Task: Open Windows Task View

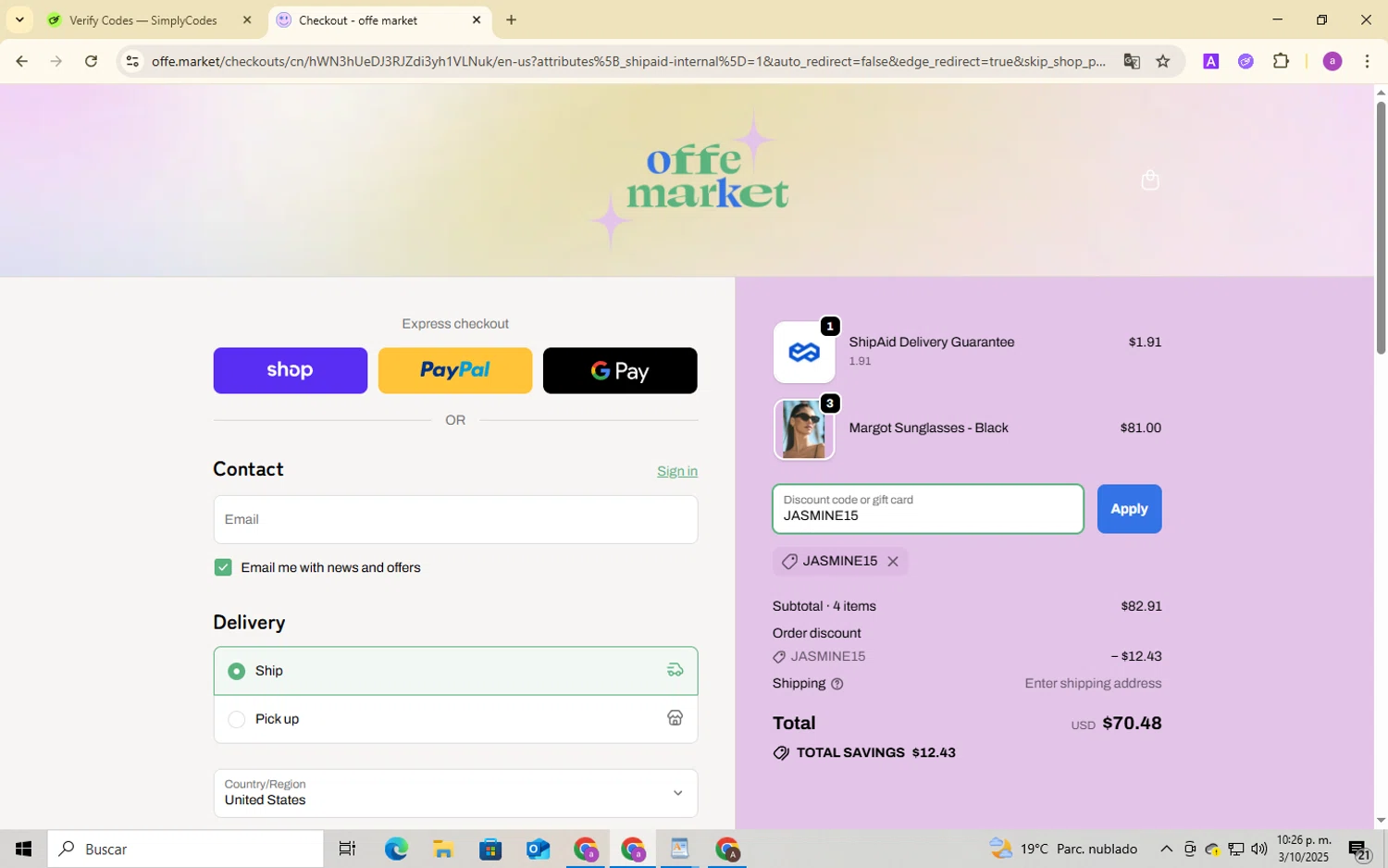Action: (x=347, y=849)
